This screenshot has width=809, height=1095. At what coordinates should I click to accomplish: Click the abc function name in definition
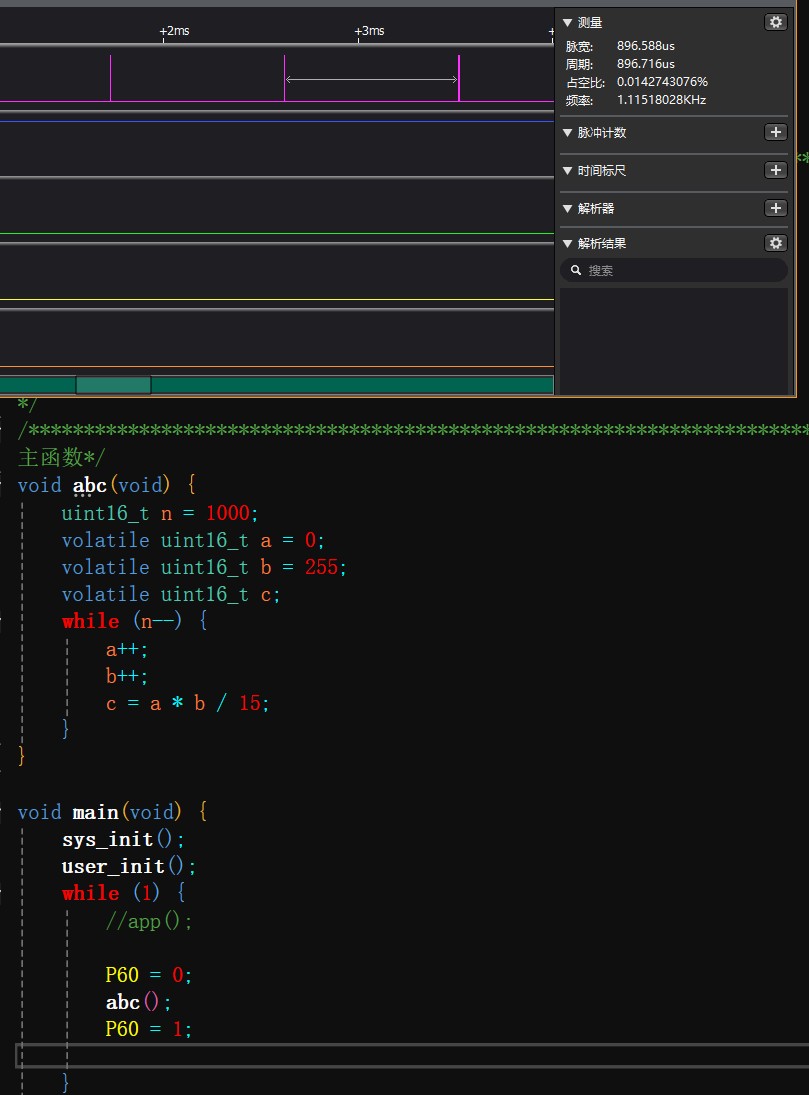[x=89, y=486]
